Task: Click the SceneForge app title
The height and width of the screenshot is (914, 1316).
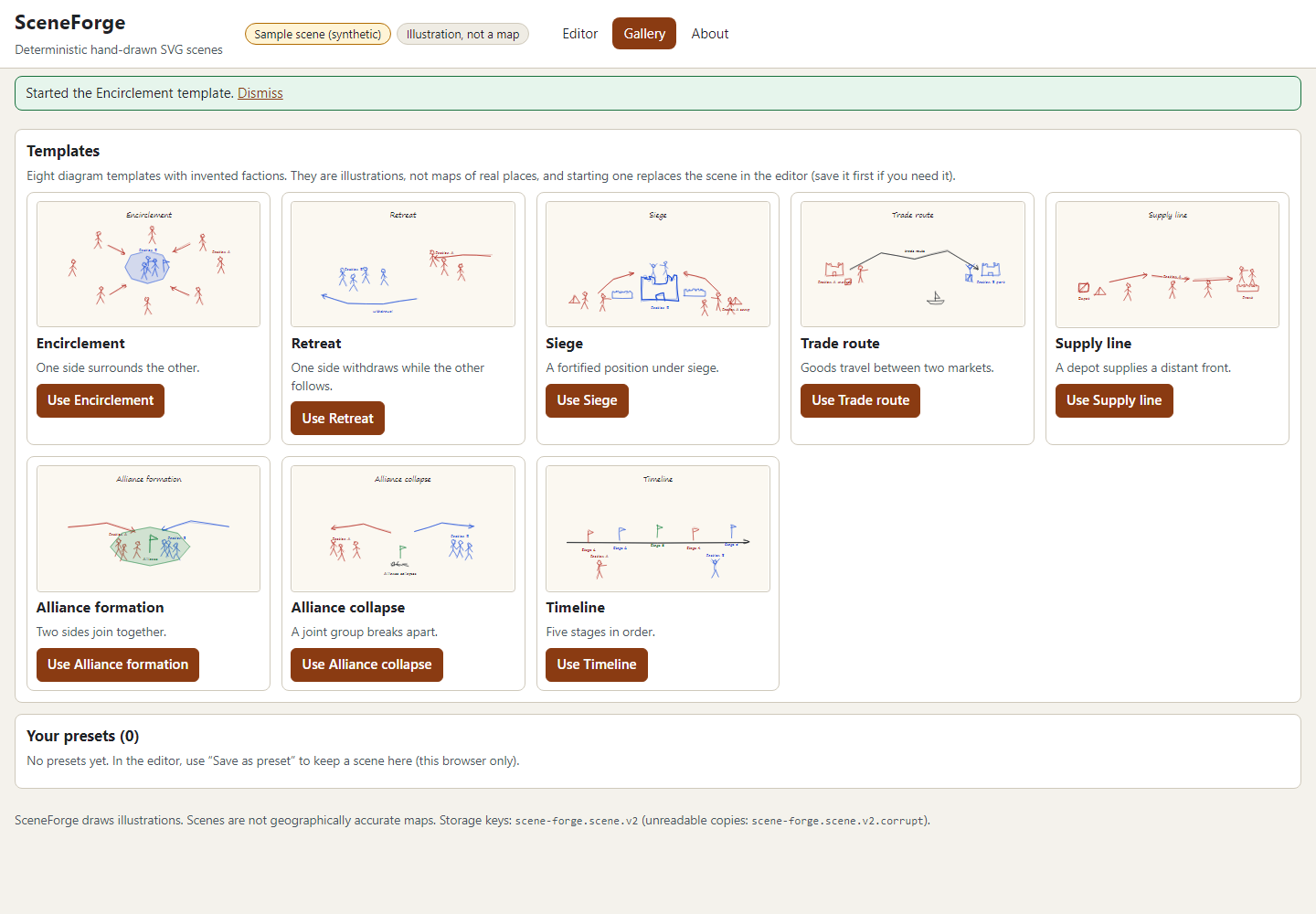Action: pos(70,23)
